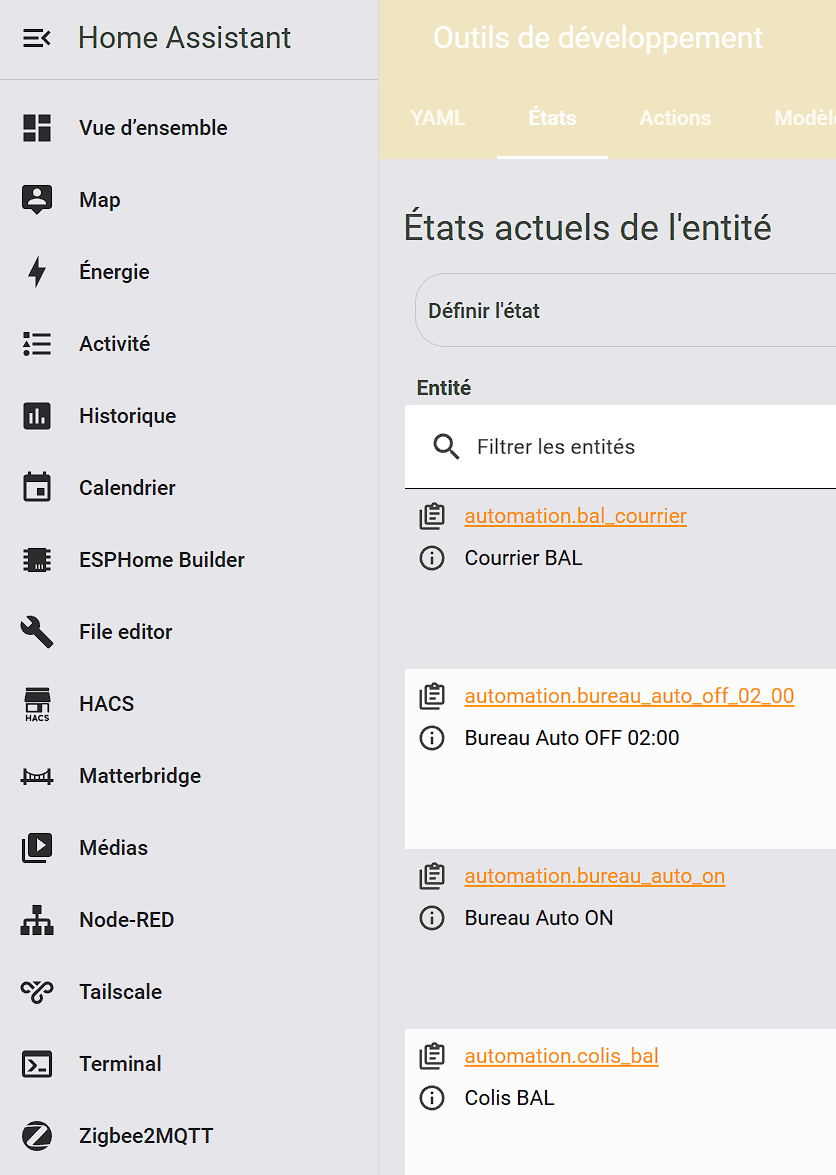Open the Zigbee2MQTT icon
This screenshot has width=836, height=1175.
(37, 1136)
